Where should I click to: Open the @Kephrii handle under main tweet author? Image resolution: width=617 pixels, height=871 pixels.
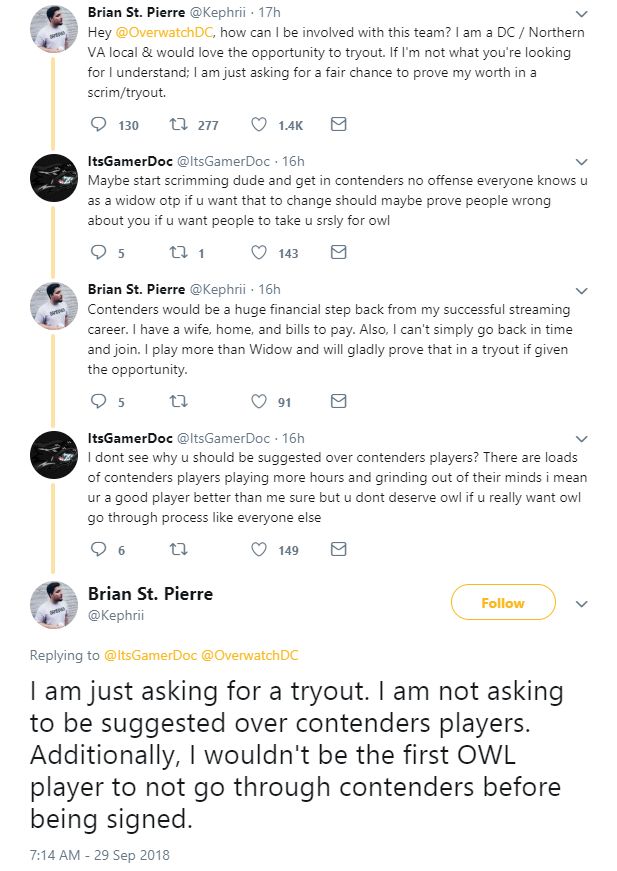(x=115, y=614)
